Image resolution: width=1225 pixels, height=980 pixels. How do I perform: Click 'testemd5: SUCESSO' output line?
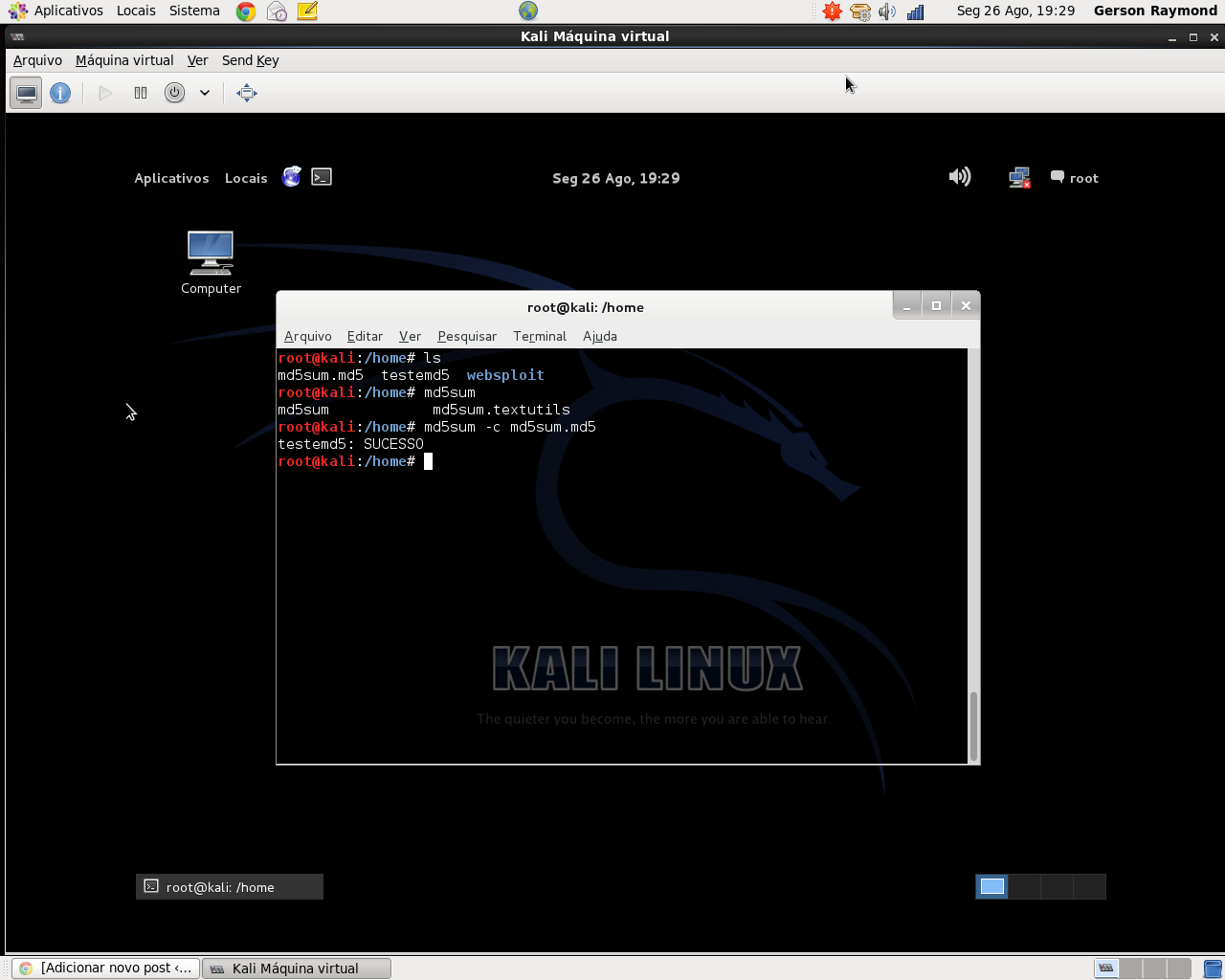[350, 444]
